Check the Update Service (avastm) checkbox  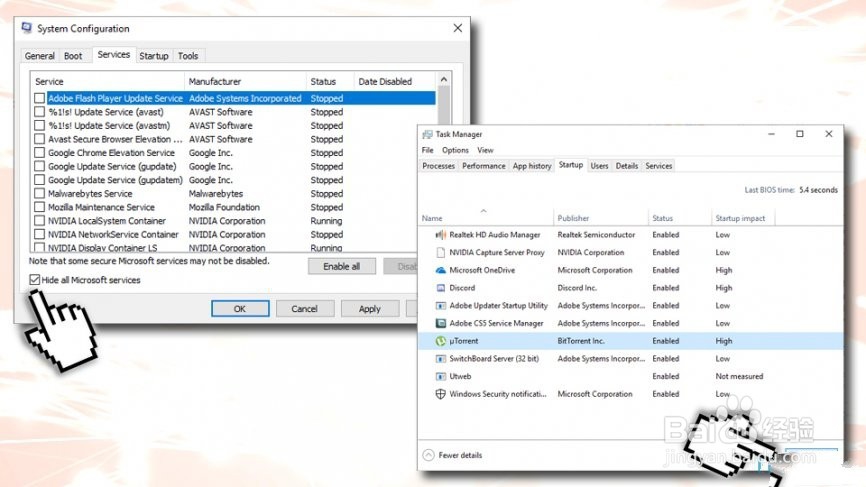[x=39, y=125]
